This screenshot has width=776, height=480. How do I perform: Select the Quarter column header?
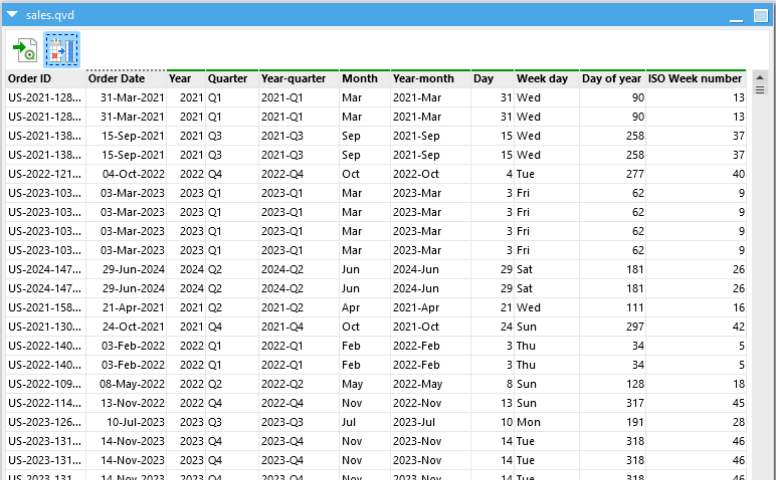[232, 79]
